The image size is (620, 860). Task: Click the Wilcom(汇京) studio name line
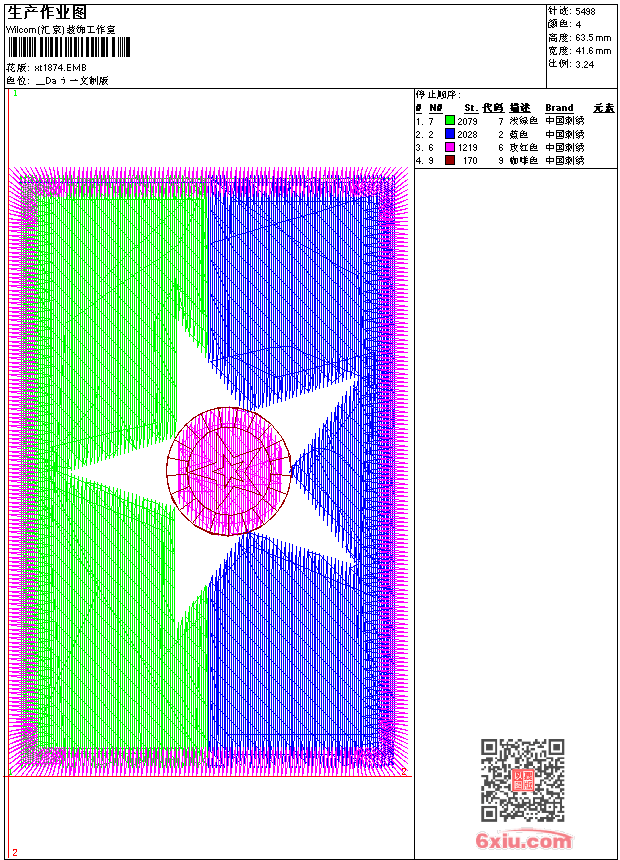61,30
